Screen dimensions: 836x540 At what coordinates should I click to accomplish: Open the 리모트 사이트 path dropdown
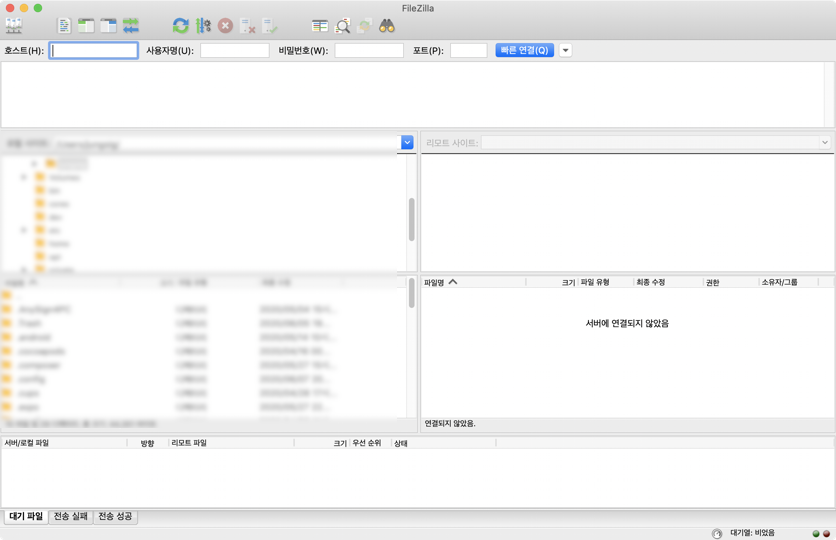coord(825,142)
